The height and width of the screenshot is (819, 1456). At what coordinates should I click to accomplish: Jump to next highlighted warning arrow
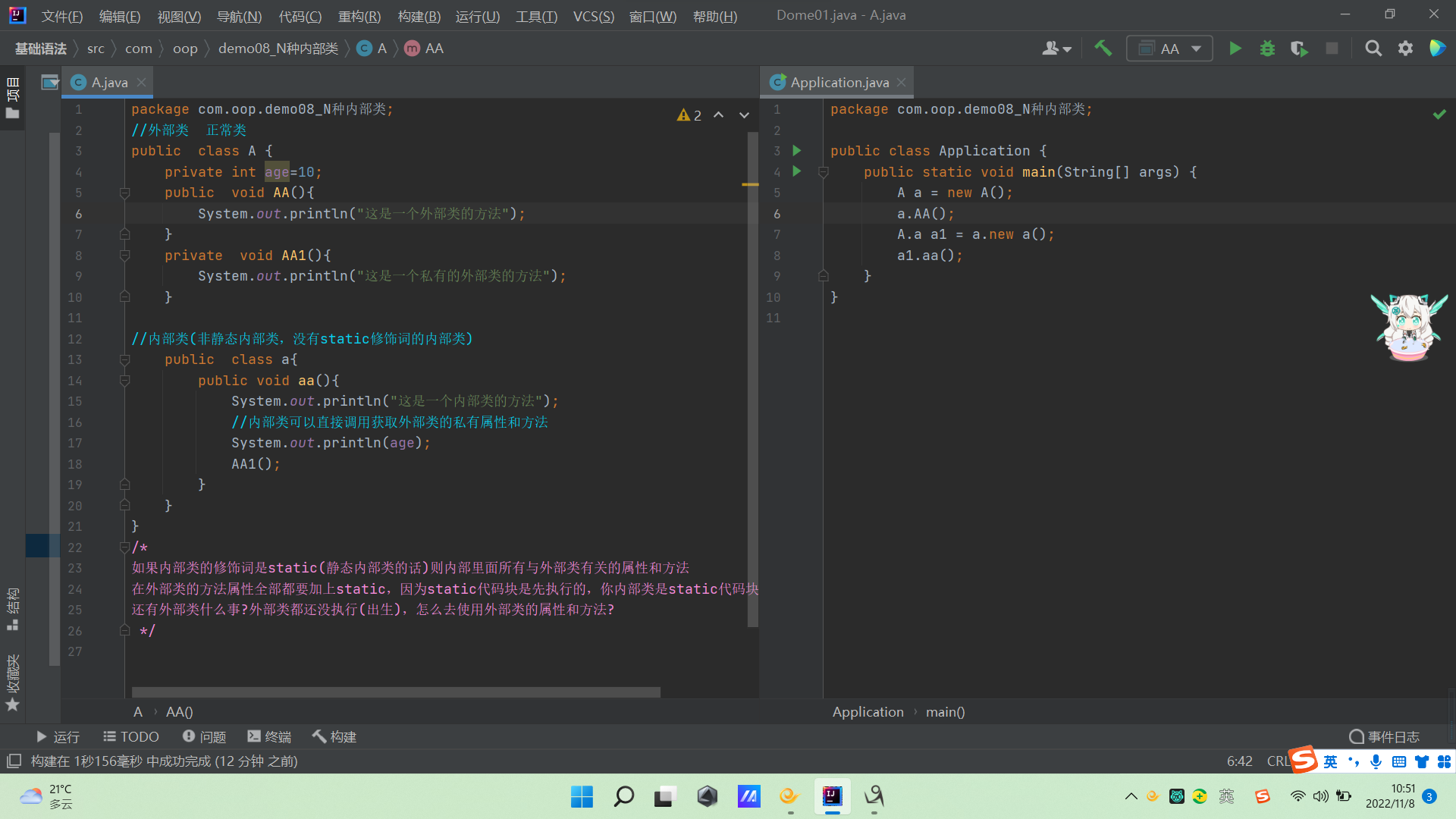point(744,115)
